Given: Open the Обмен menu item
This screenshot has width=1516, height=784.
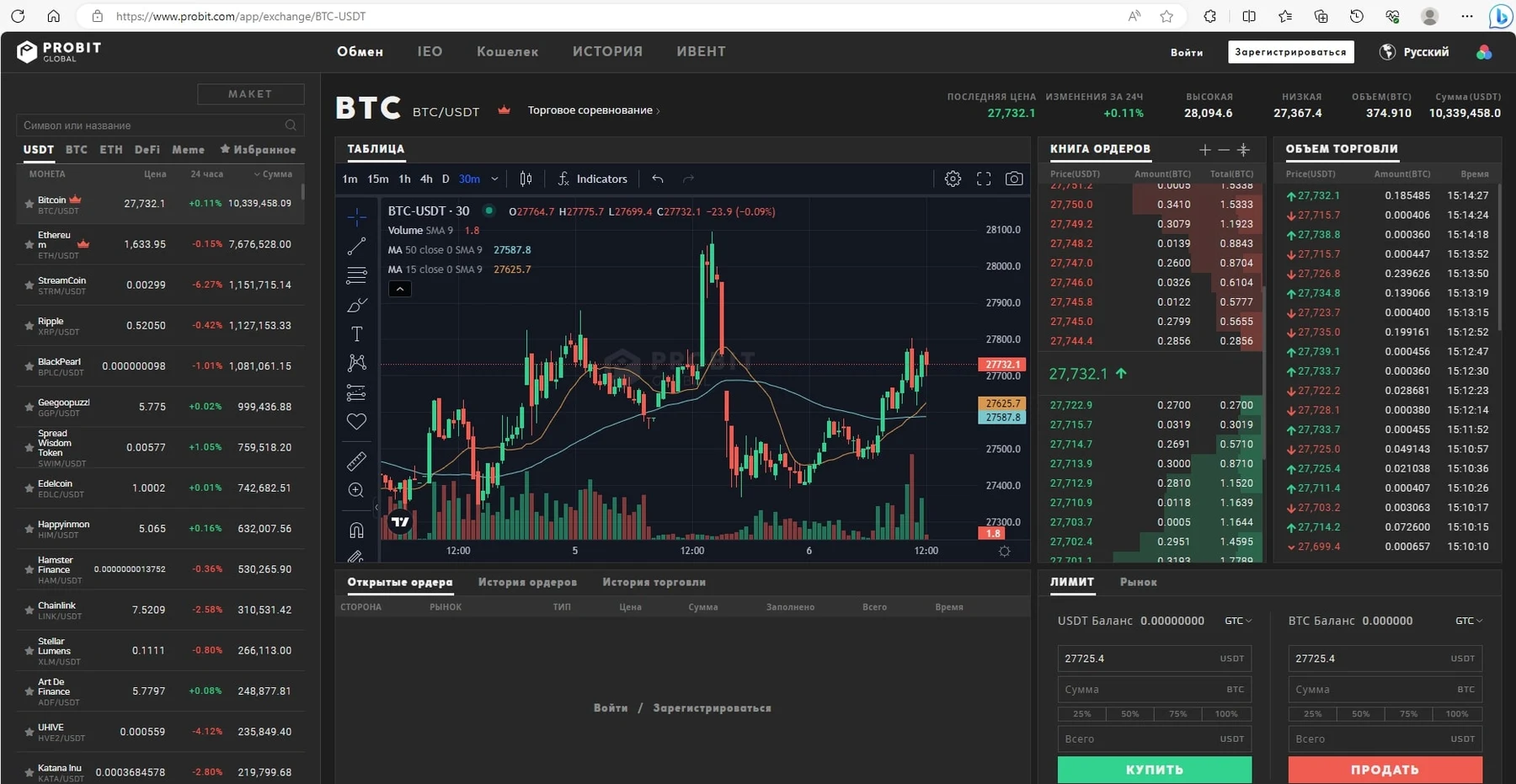Looking at the screenshot, I should tap(360, 51).
